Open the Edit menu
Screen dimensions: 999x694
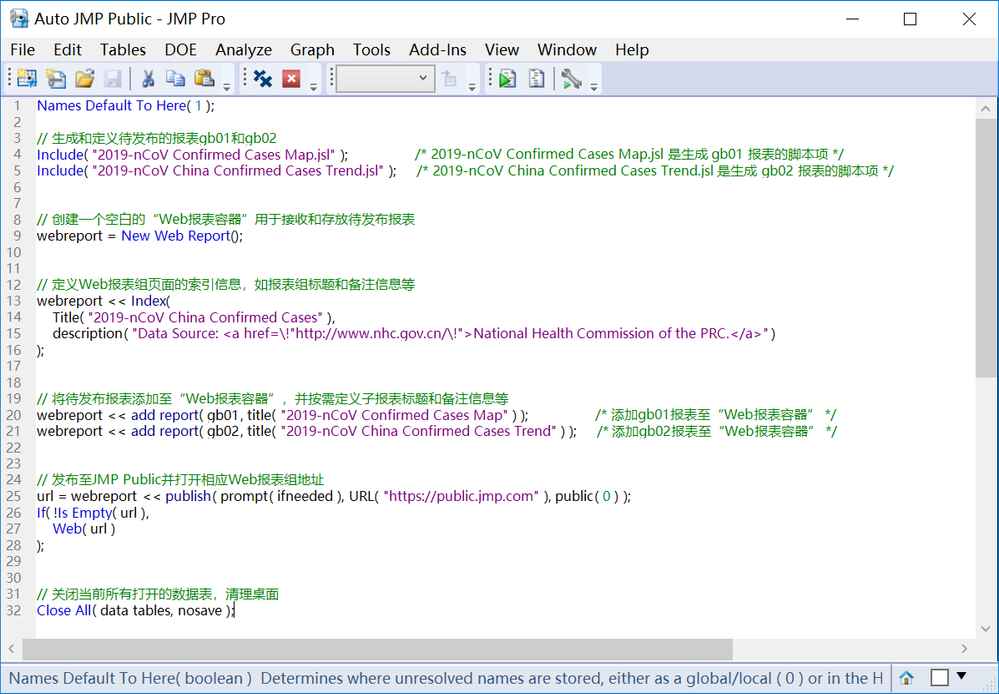(x=68, y=50)
